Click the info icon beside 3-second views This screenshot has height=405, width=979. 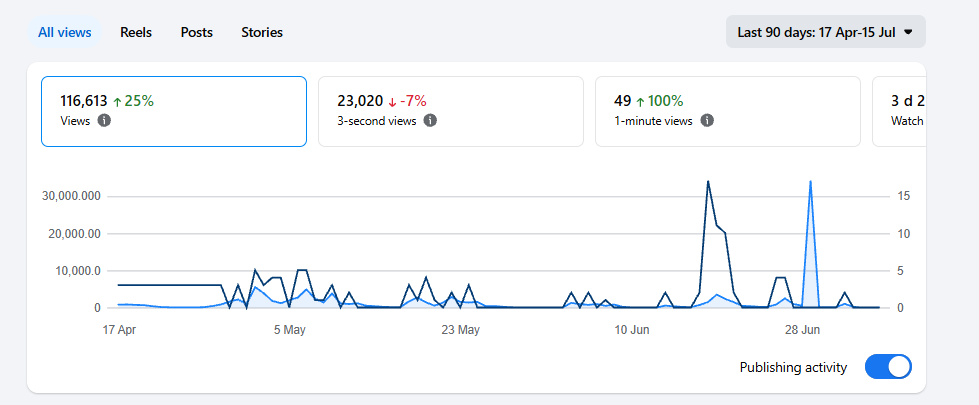coord(430,121)
